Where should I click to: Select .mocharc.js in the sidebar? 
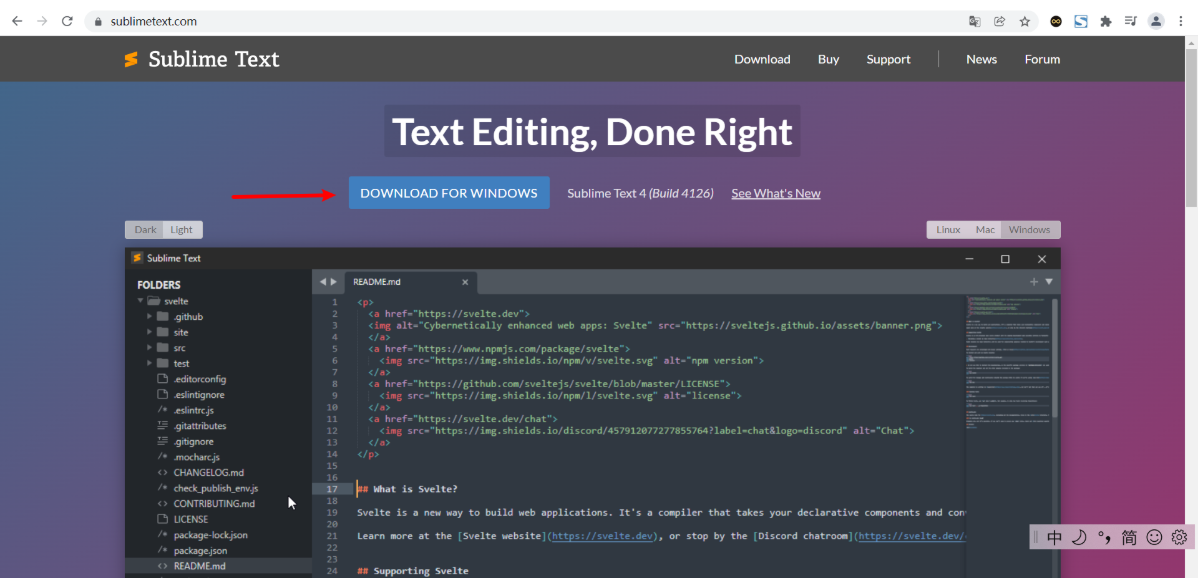click(197, 457)
